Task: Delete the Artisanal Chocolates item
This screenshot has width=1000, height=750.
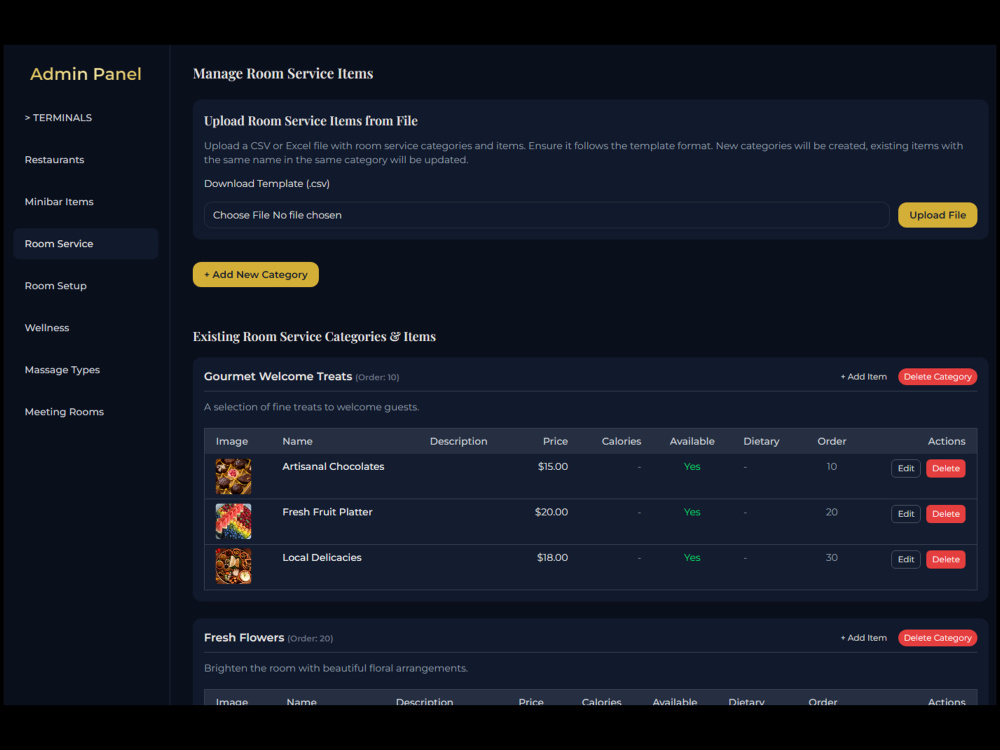Action: 945,468
